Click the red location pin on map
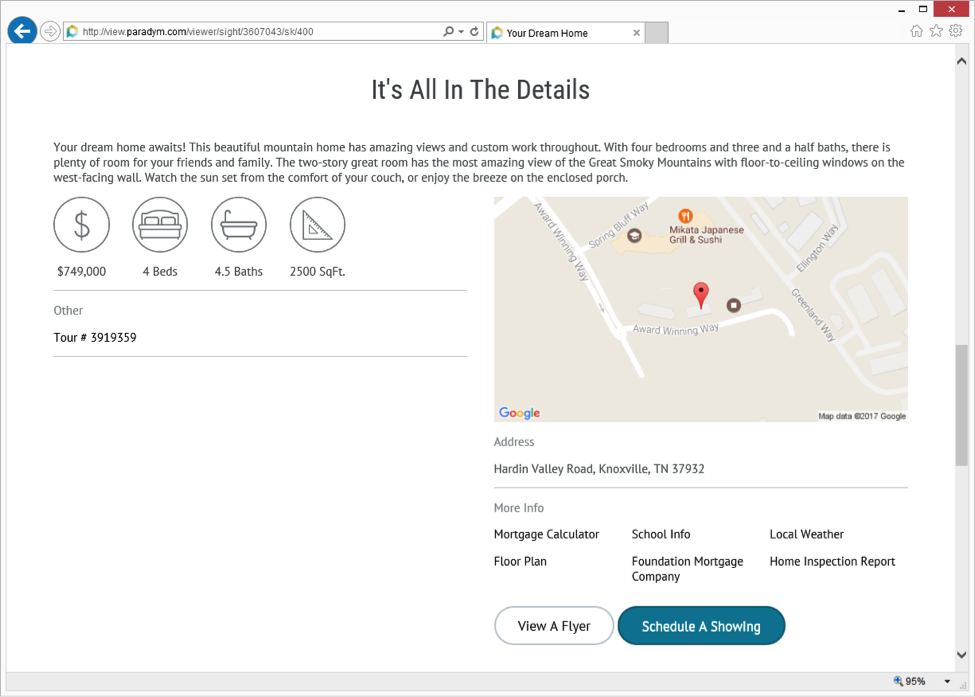 click(x=701, y=295)
